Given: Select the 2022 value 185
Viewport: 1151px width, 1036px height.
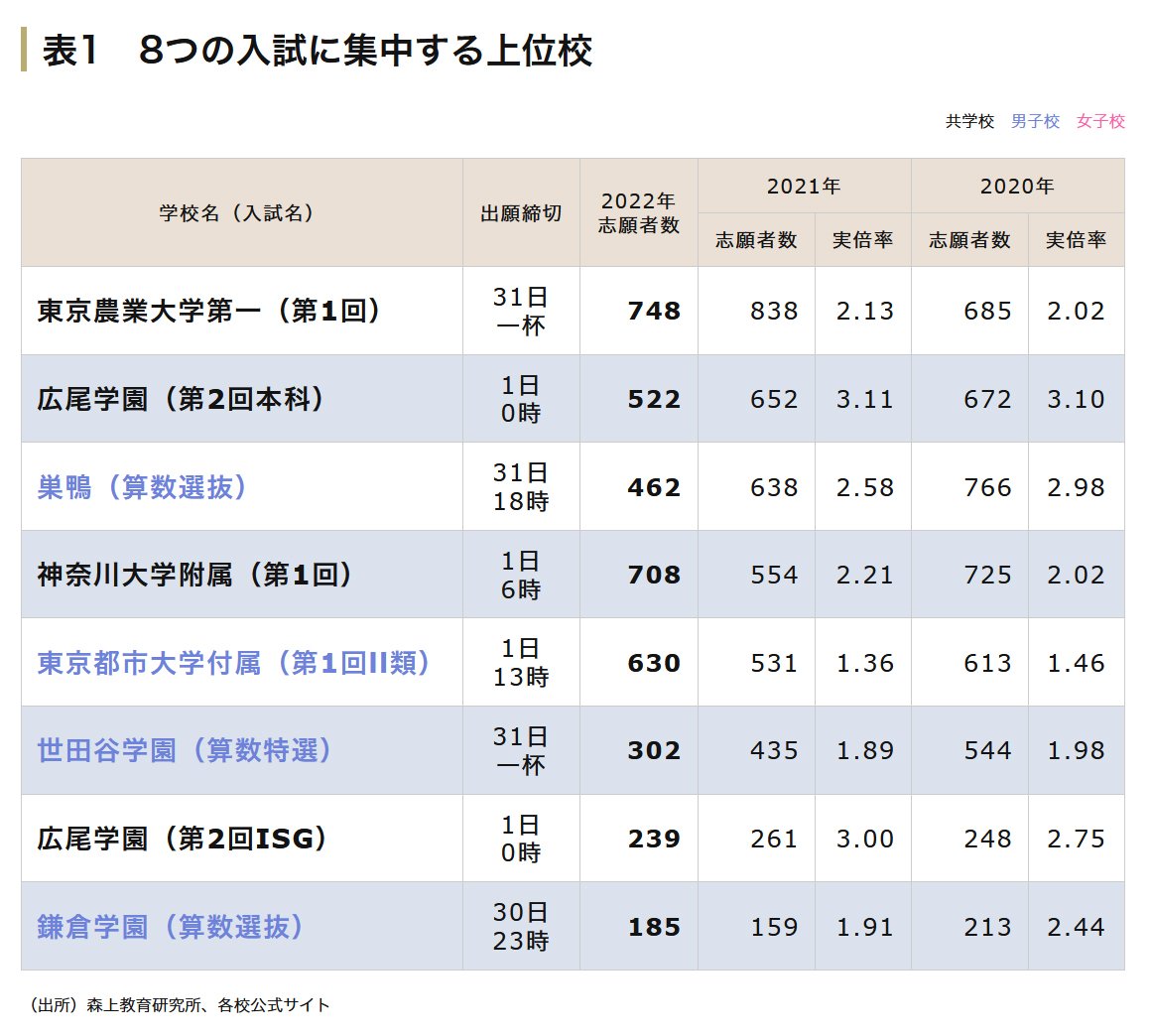Looking at the screenshot, I should click(x=654, y=927).
